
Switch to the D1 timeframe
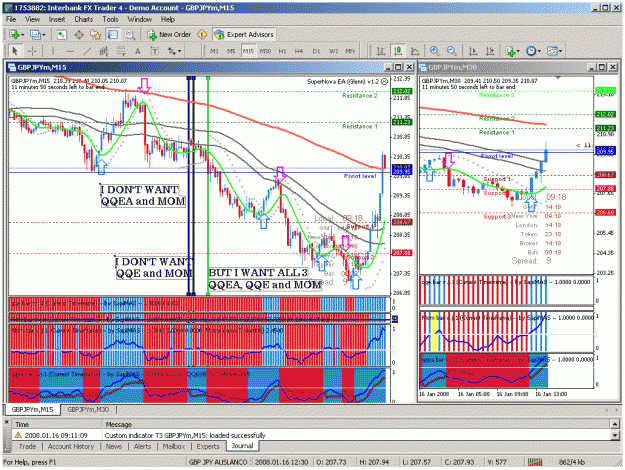tap(316, 51)
